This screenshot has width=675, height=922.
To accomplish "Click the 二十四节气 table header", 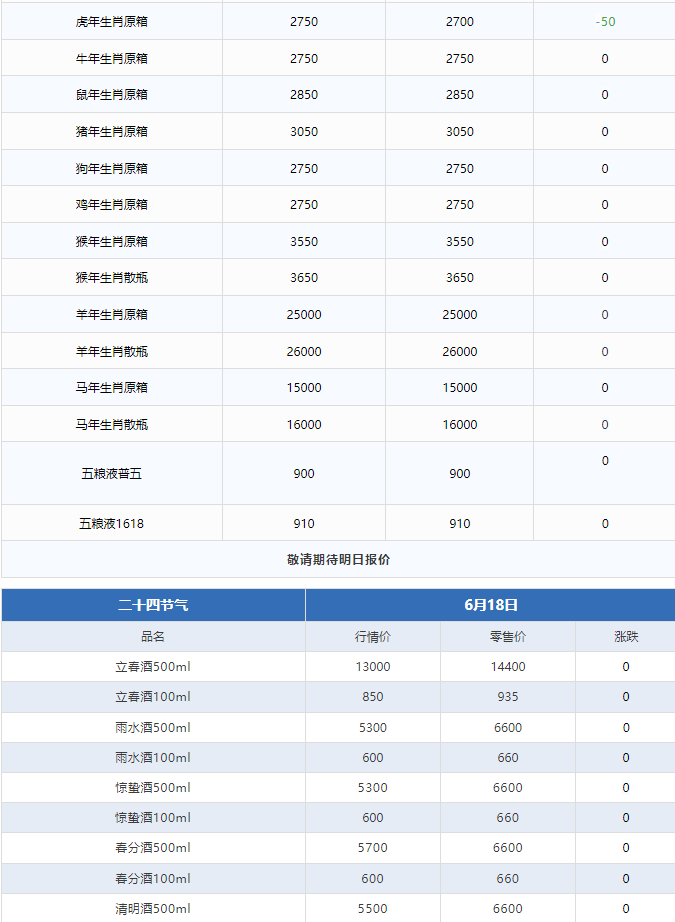I will 153,605.
